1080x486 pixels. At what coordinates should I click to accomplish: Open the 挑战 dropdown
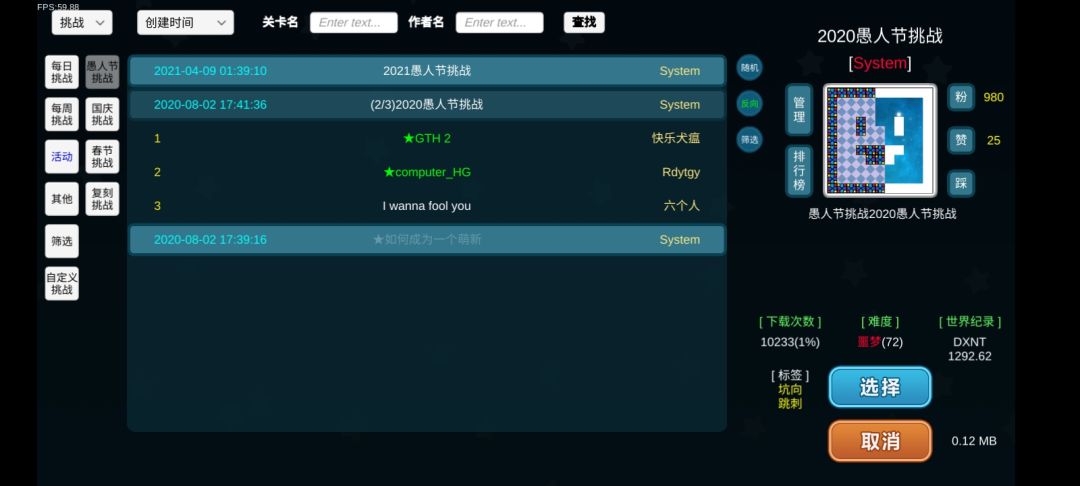click(x=82, y=23)
